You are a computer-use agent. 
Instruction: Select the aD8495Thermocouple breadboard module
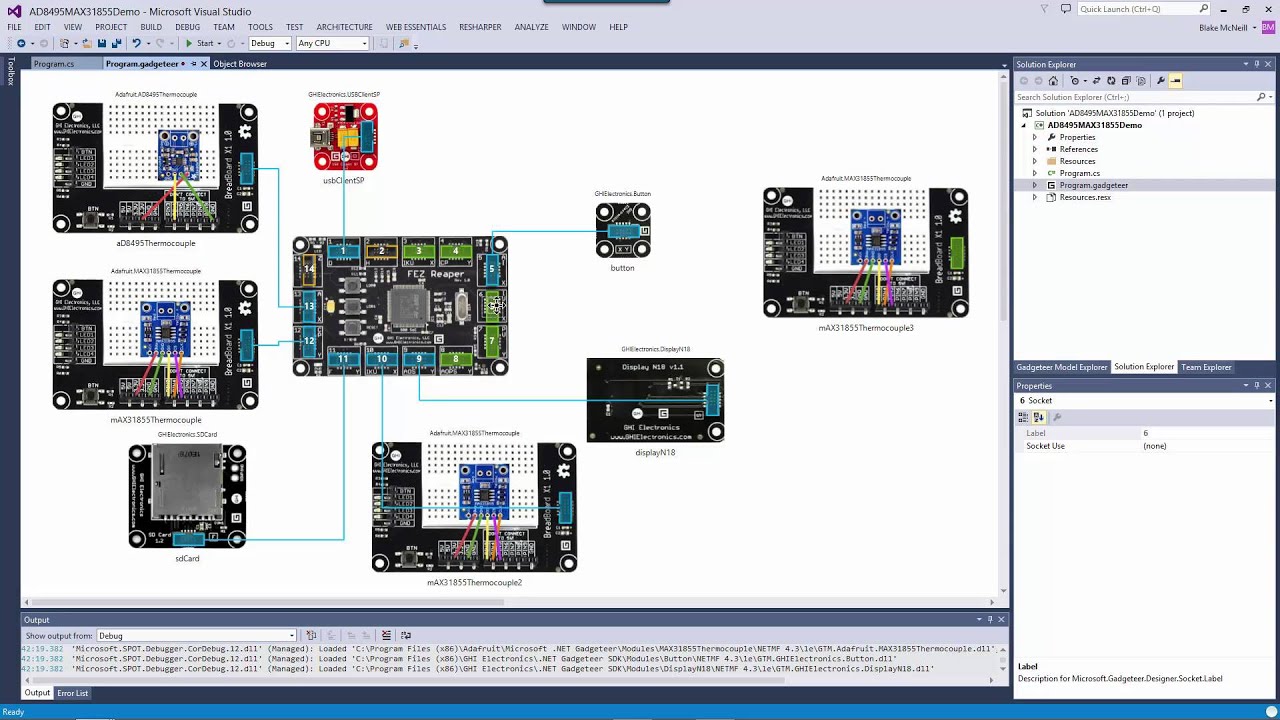(x=155, y=168)
